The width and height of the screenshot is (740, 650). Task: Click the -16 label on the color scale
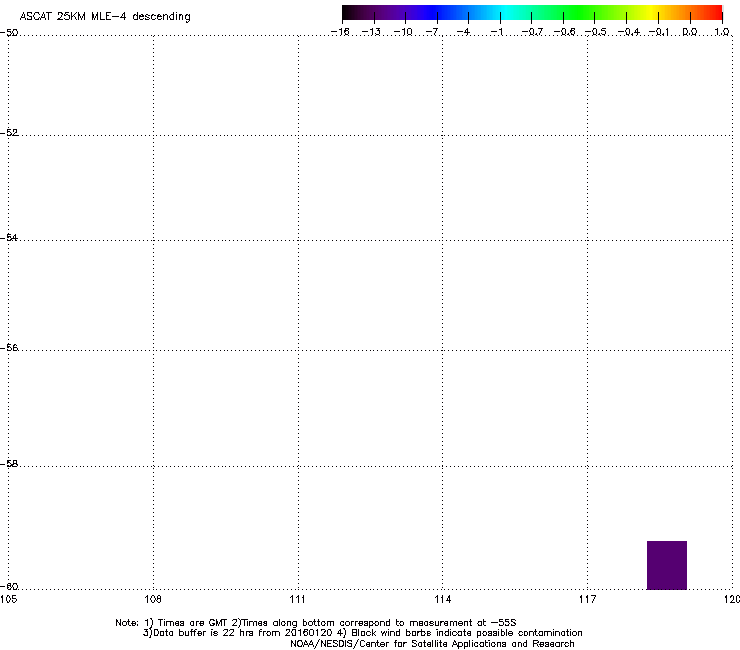(340, 32)
